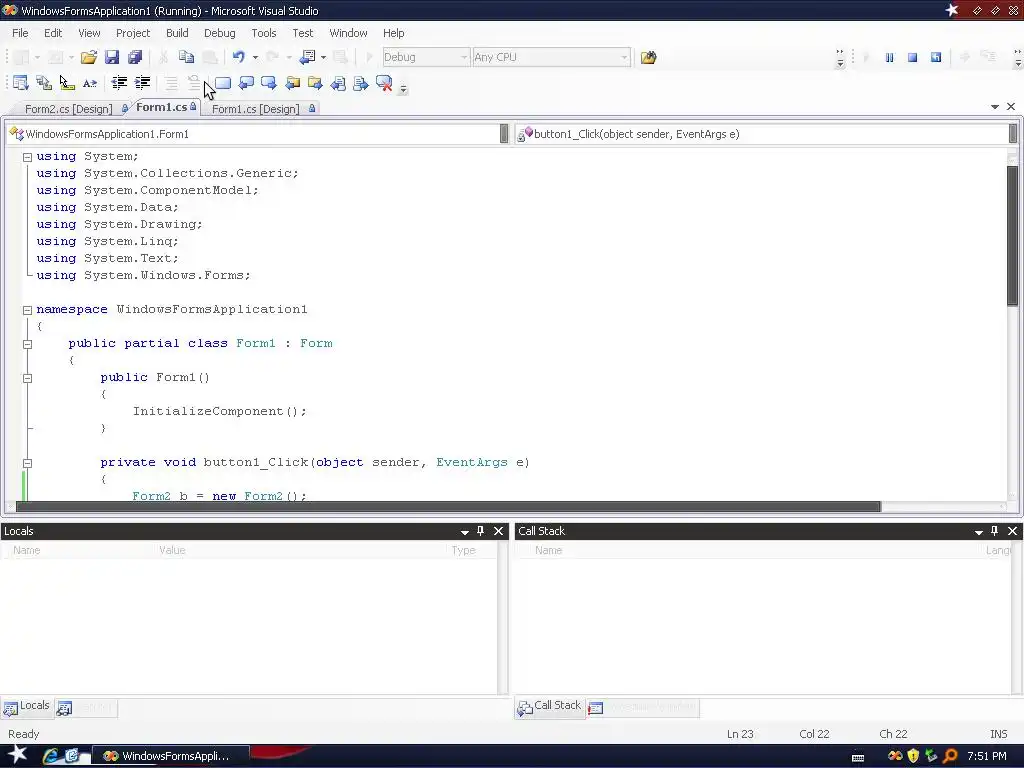Move to previous bookmark in folder

pyautogui.click(x=292, y=83)
